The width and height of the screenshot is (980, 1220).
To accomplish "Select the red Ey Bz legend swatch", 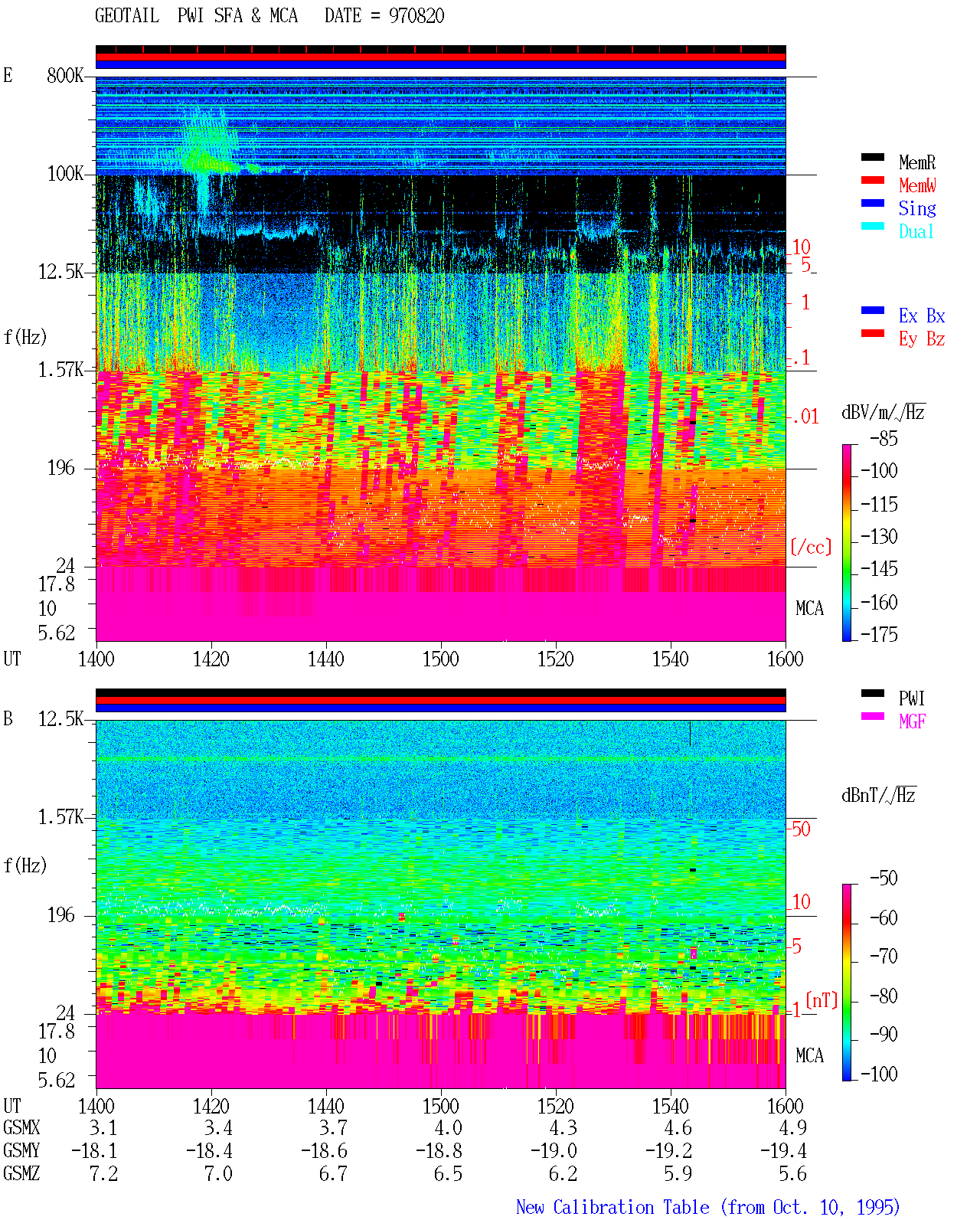I will (x=872, y=334).
